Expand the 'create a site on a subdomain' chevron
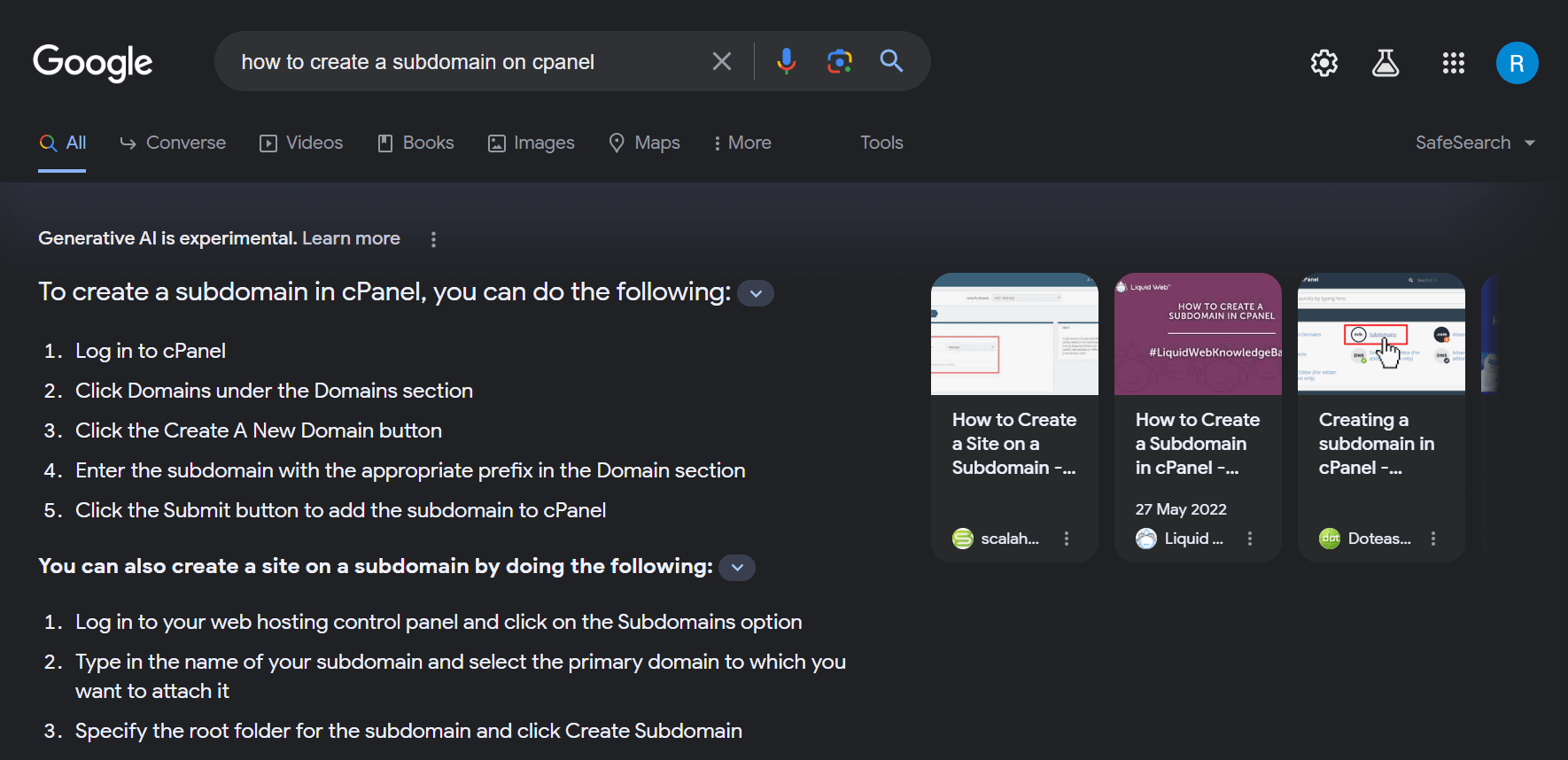The height and width of the screenshot is (760, 1568). coord(737,568)
